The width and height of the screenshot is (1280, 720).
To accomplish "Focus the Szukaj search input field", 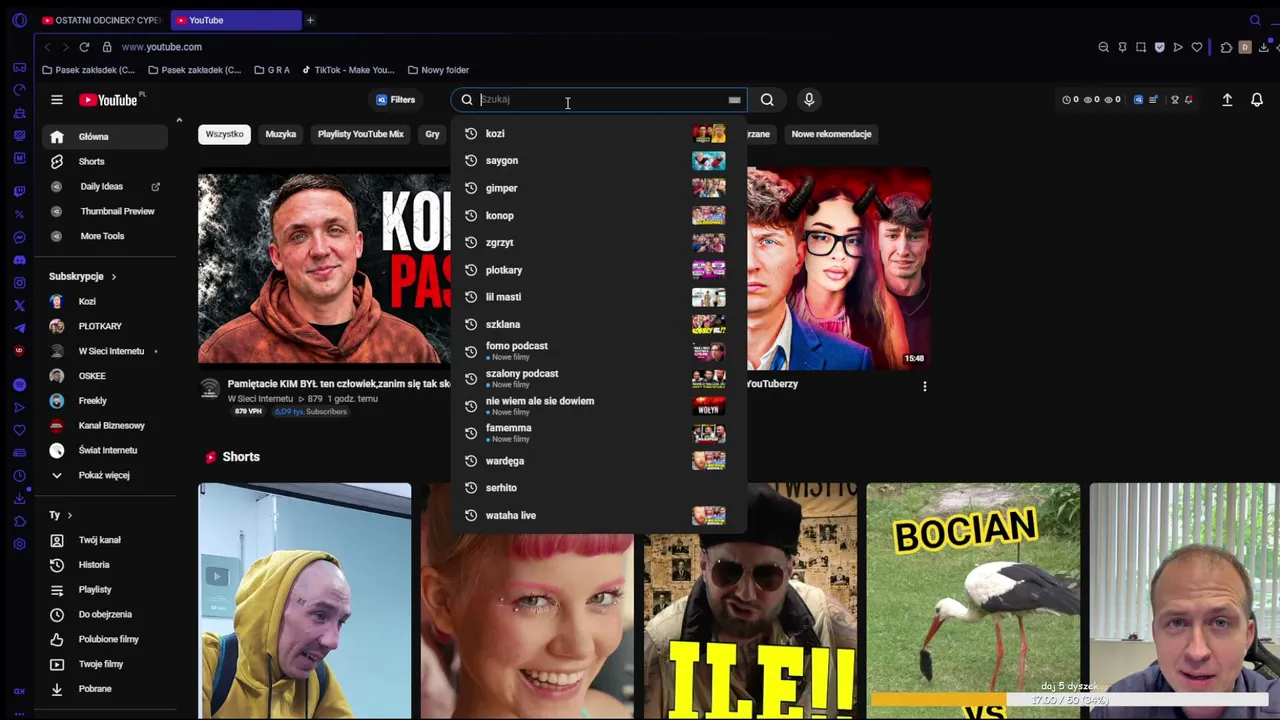I will point(602,100).
